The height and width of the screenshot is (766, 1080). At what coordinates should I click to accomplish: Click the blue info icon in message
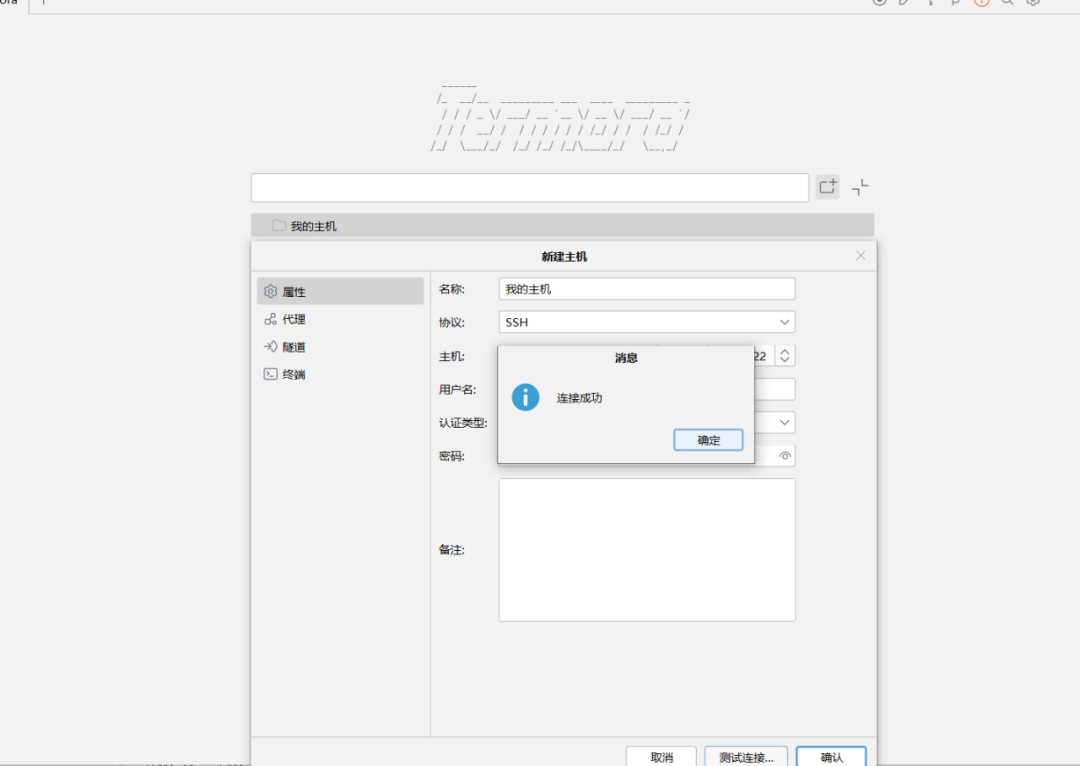tap(526, 397)
